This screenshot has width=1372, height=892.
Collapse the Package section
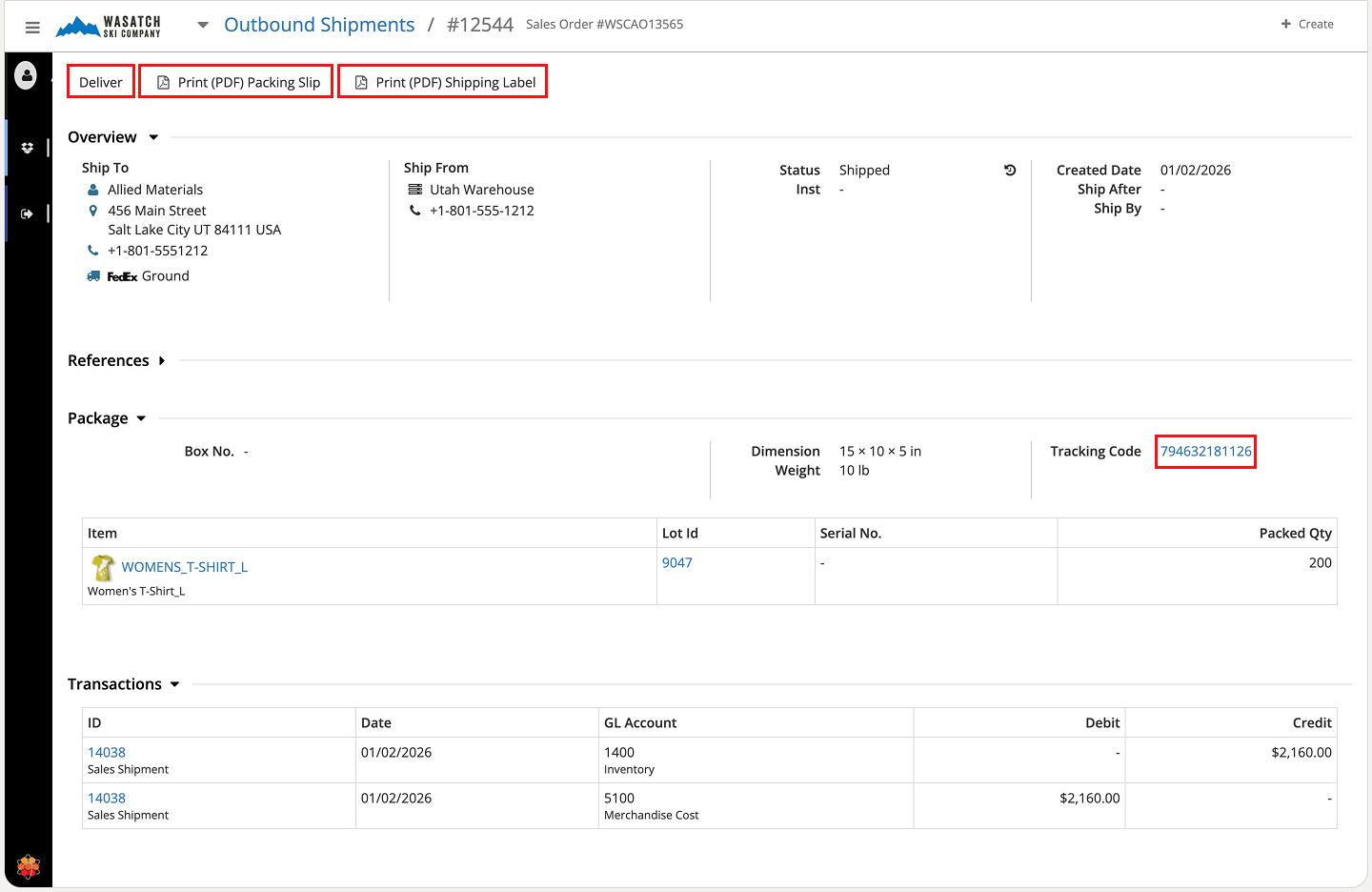tap(141, 418)
